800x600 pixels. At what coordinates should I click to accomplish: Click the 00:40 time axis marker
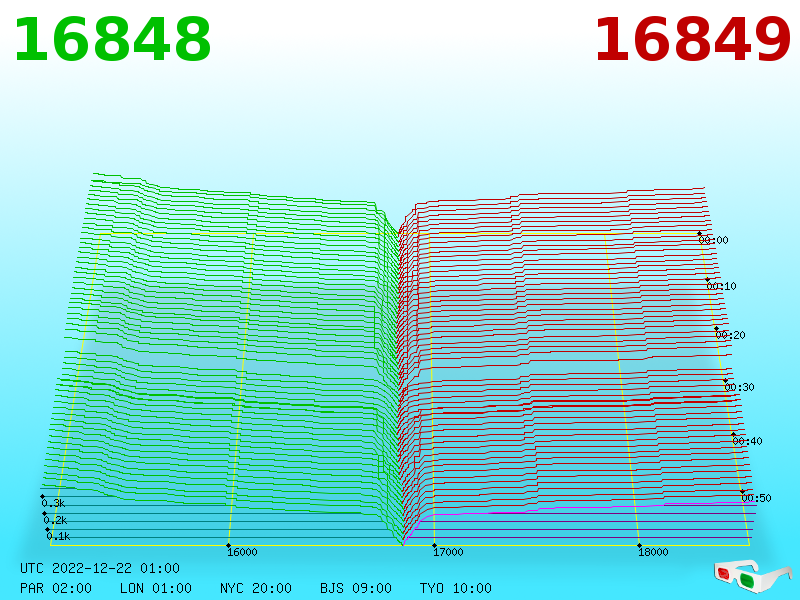click(747, 441)
